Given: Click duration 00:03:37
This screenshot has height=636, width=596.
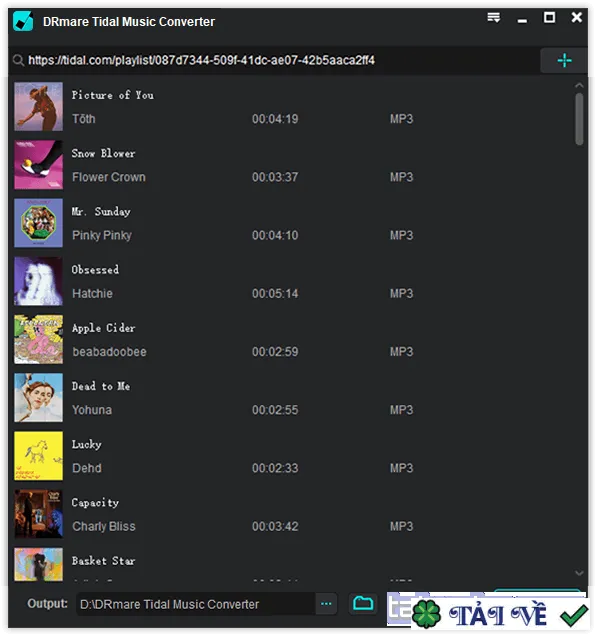Looking at the screenshot, I should [275, 177].
